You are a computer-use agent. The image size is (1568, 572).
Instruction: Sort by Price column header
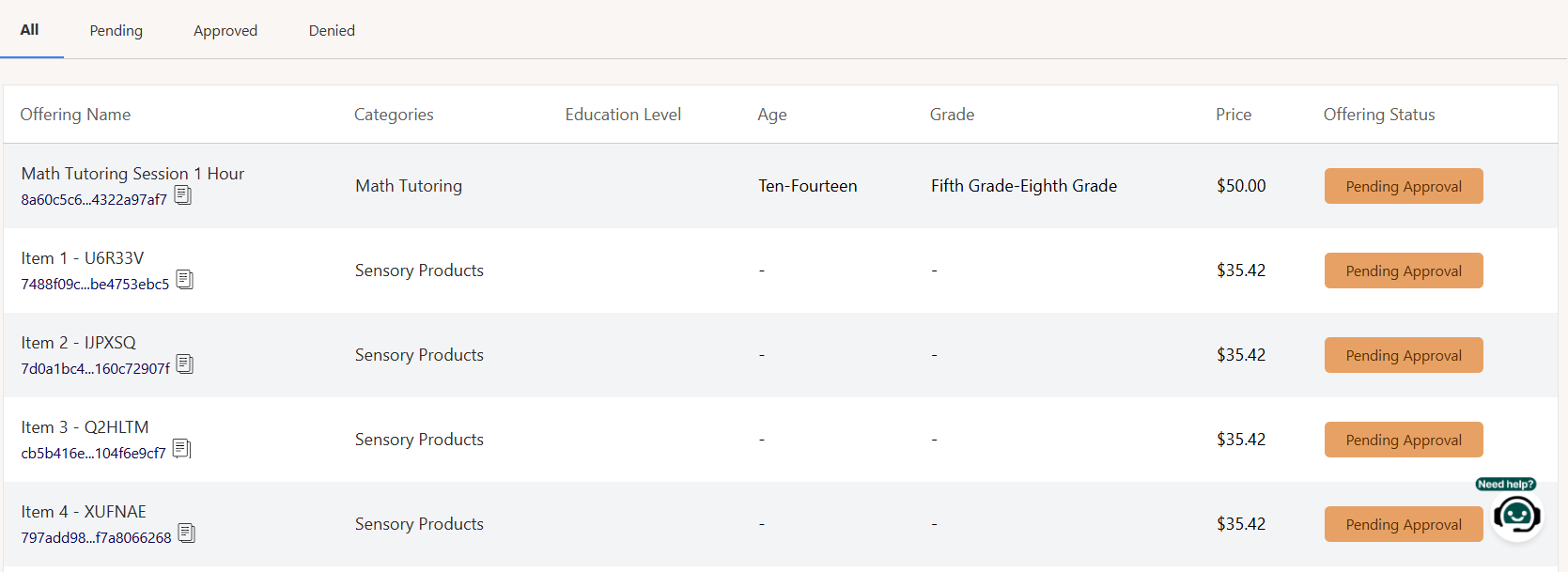pyautogui.click(x=1234, y=115)
